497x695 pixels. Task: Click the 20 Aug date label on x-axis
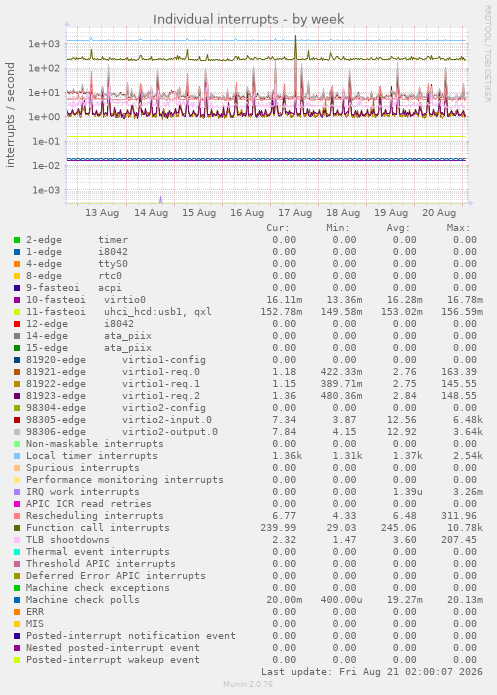439,213
